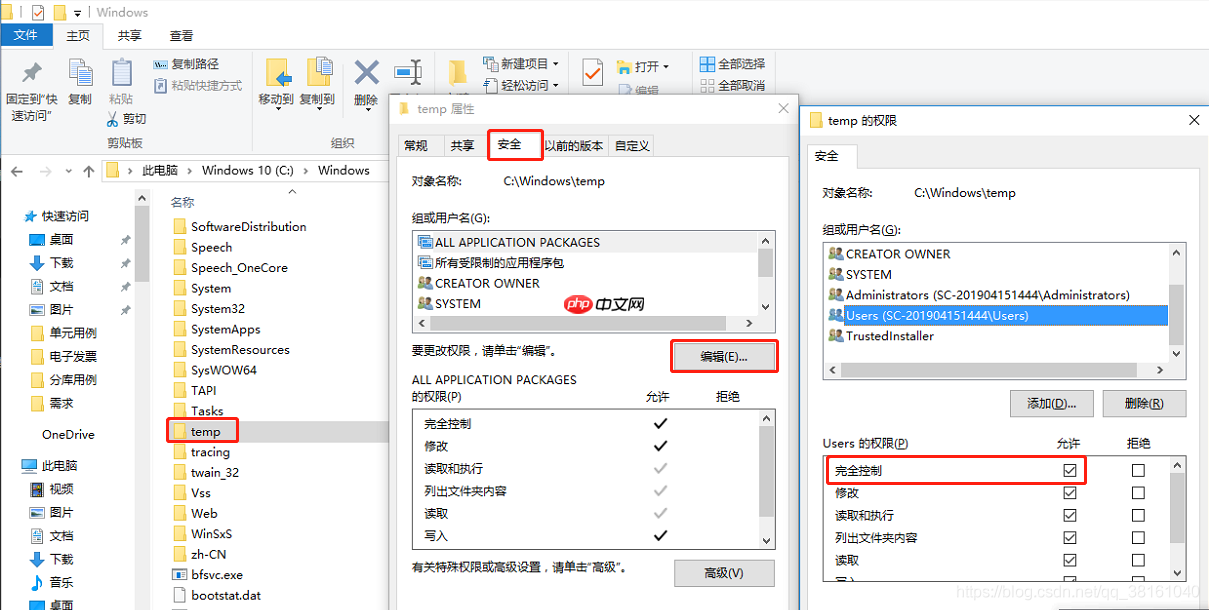
Task: Click the Paste Shortcut (粘贴快捷方式) item
Action: pos(198,86)
